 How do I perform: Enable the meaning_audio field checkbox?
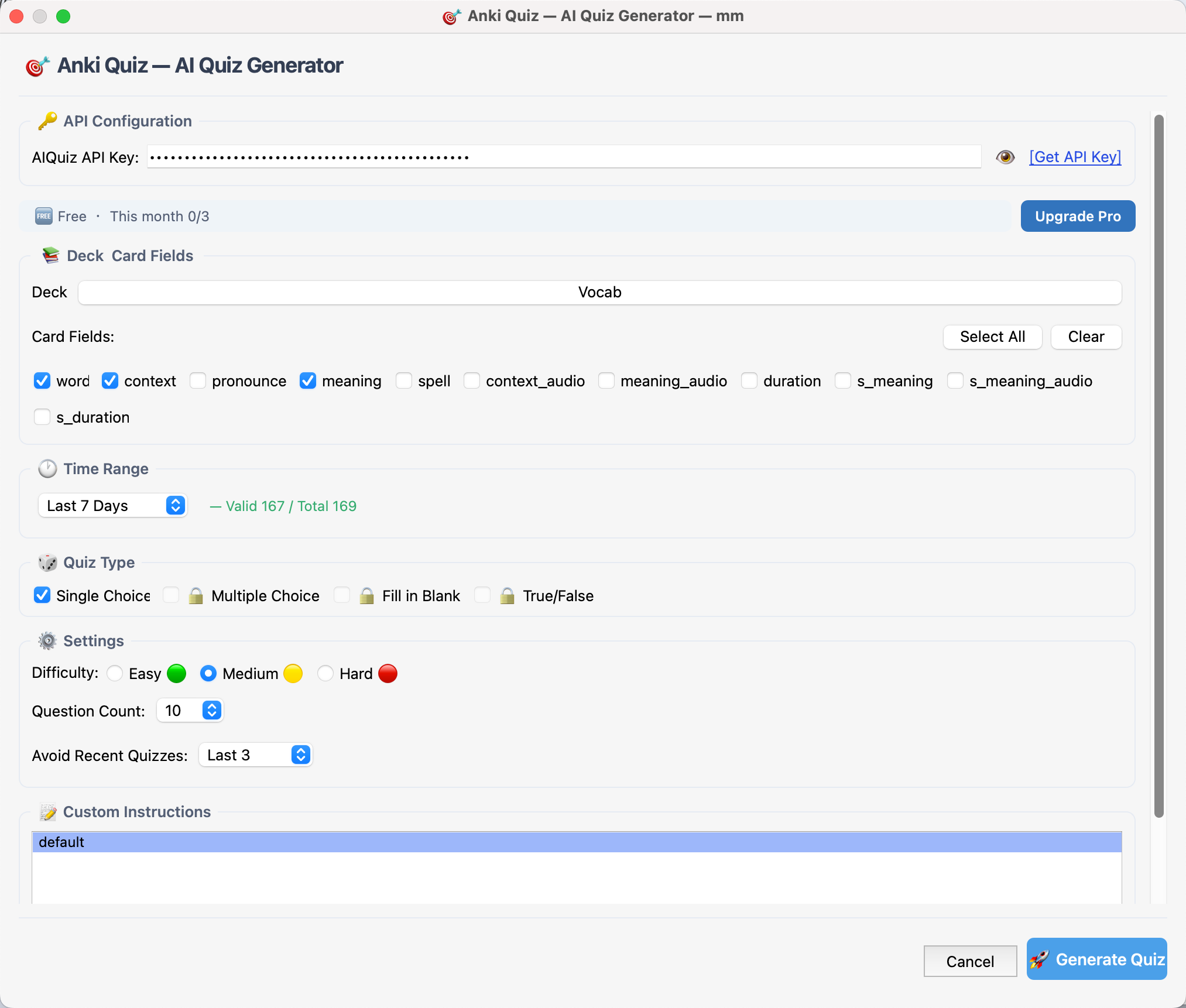[x=606, y=381]
